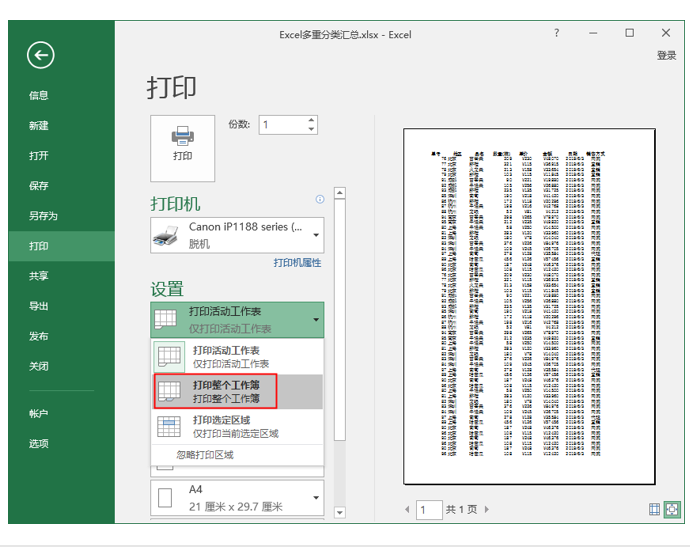Toggle 忽略打印区域 option

(x=205, y=455)
